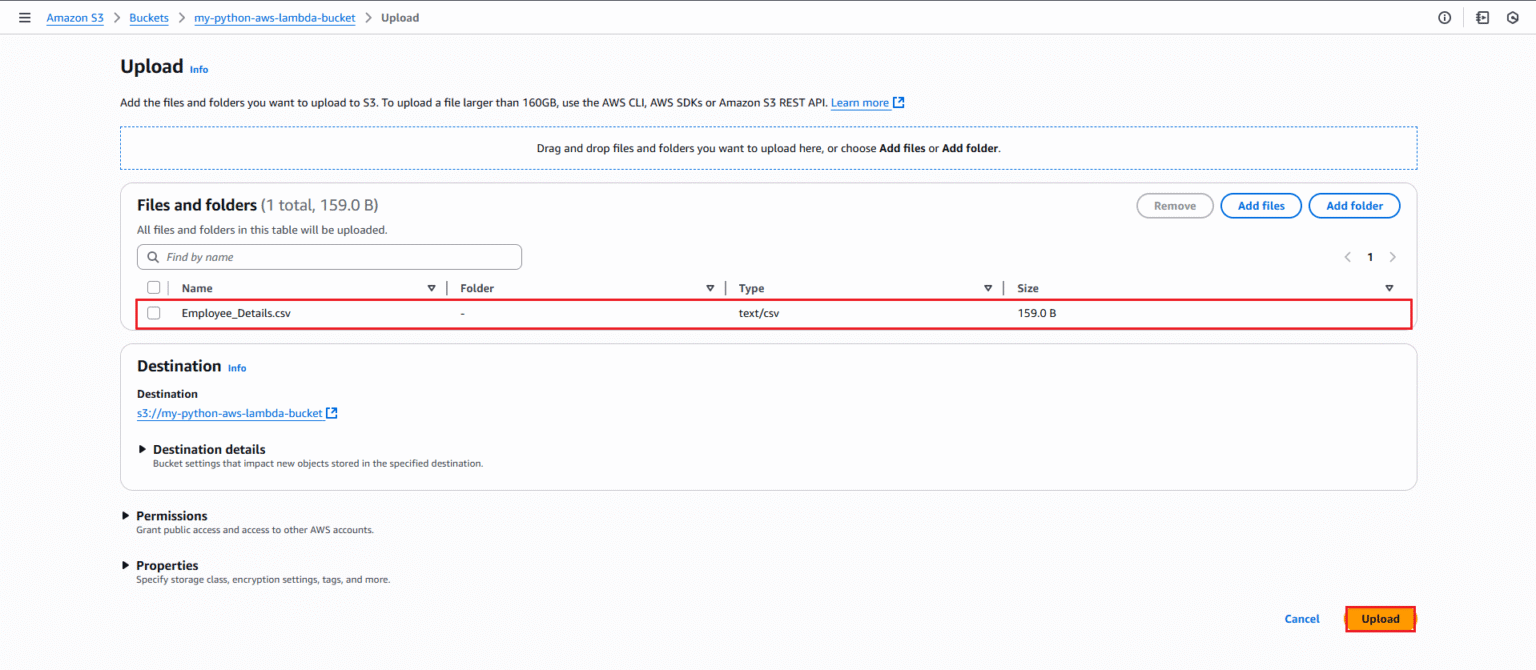Image resolution: width=1536 pixels, height=670 pixels.
Task: Click the magnifier icon in search box
Action: [153, 257]
